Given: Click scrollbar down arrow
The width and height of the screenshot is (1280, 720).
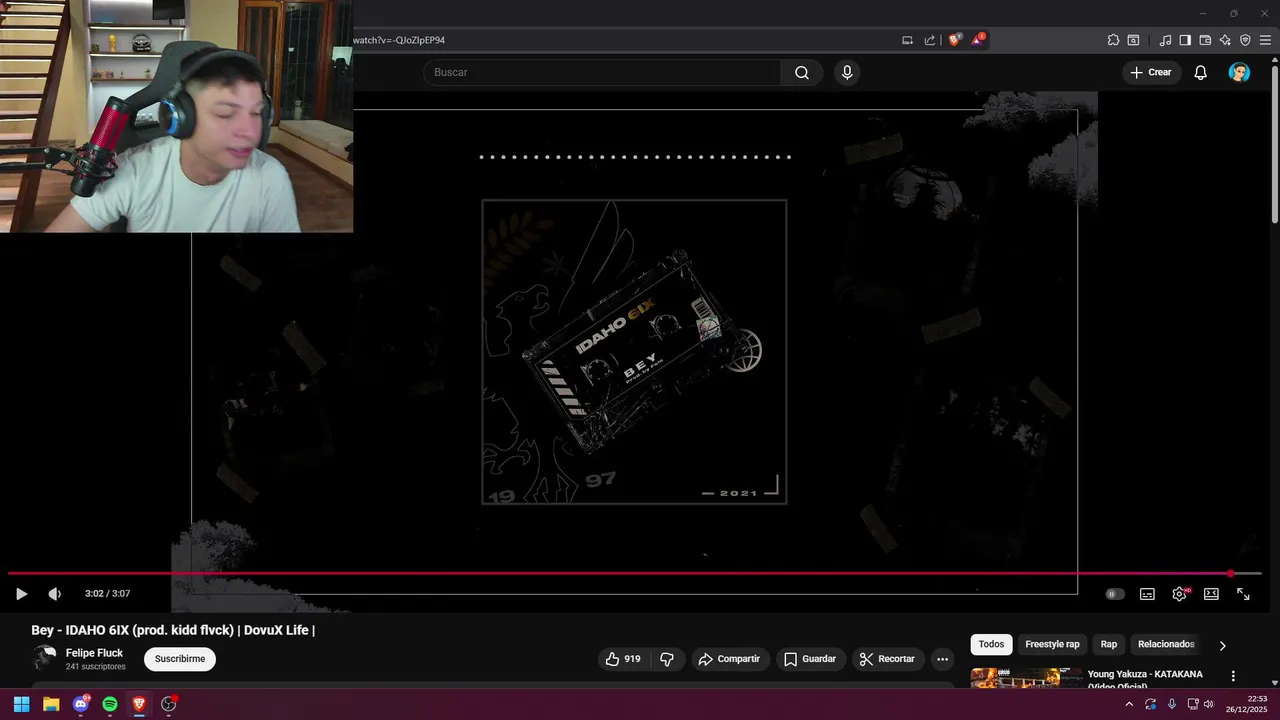Looking at the screenshot, I should (x=1274, y=682).
